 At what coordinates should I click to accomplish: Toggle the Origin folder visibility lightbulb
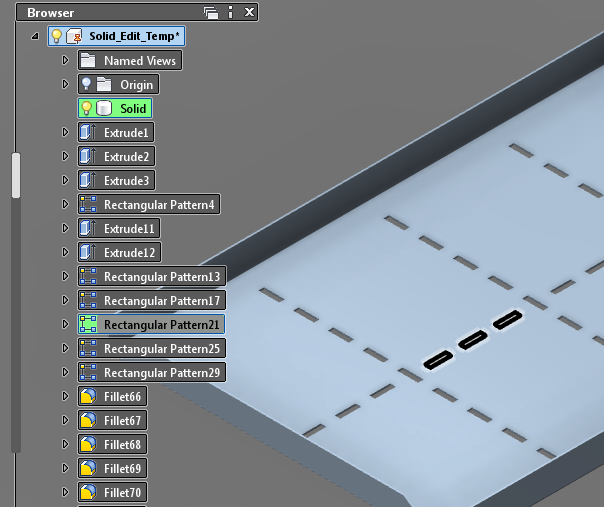[x=87, y=85]
